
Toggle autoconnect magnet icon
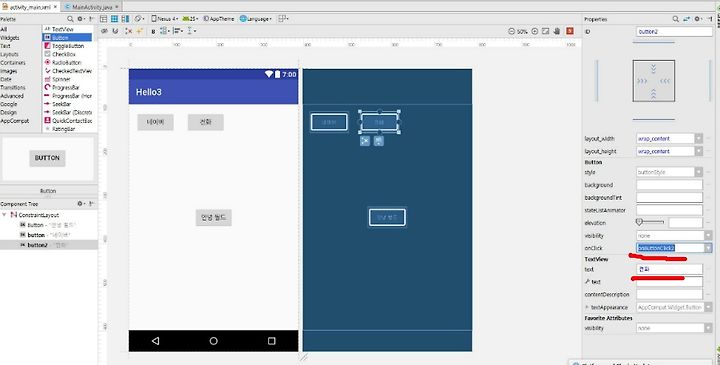pyautogui.click(x=115, y=31)
